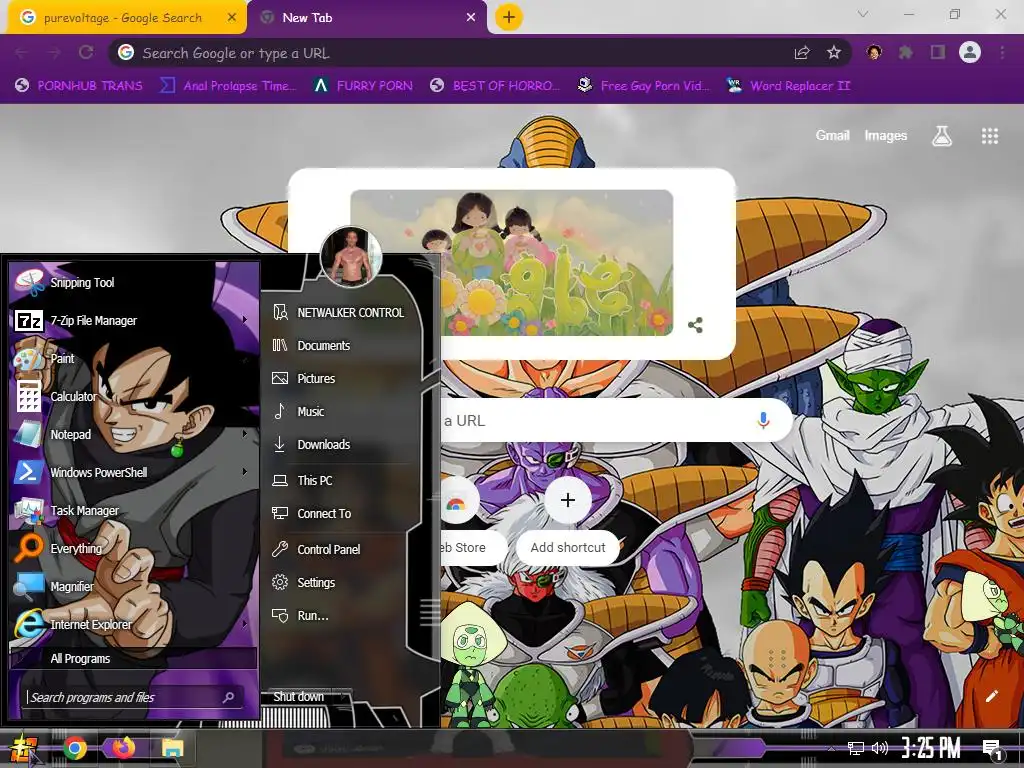The image size is (1024, 768).
Task: Click the 3:25 PM clock
Action: click(931, 748)
